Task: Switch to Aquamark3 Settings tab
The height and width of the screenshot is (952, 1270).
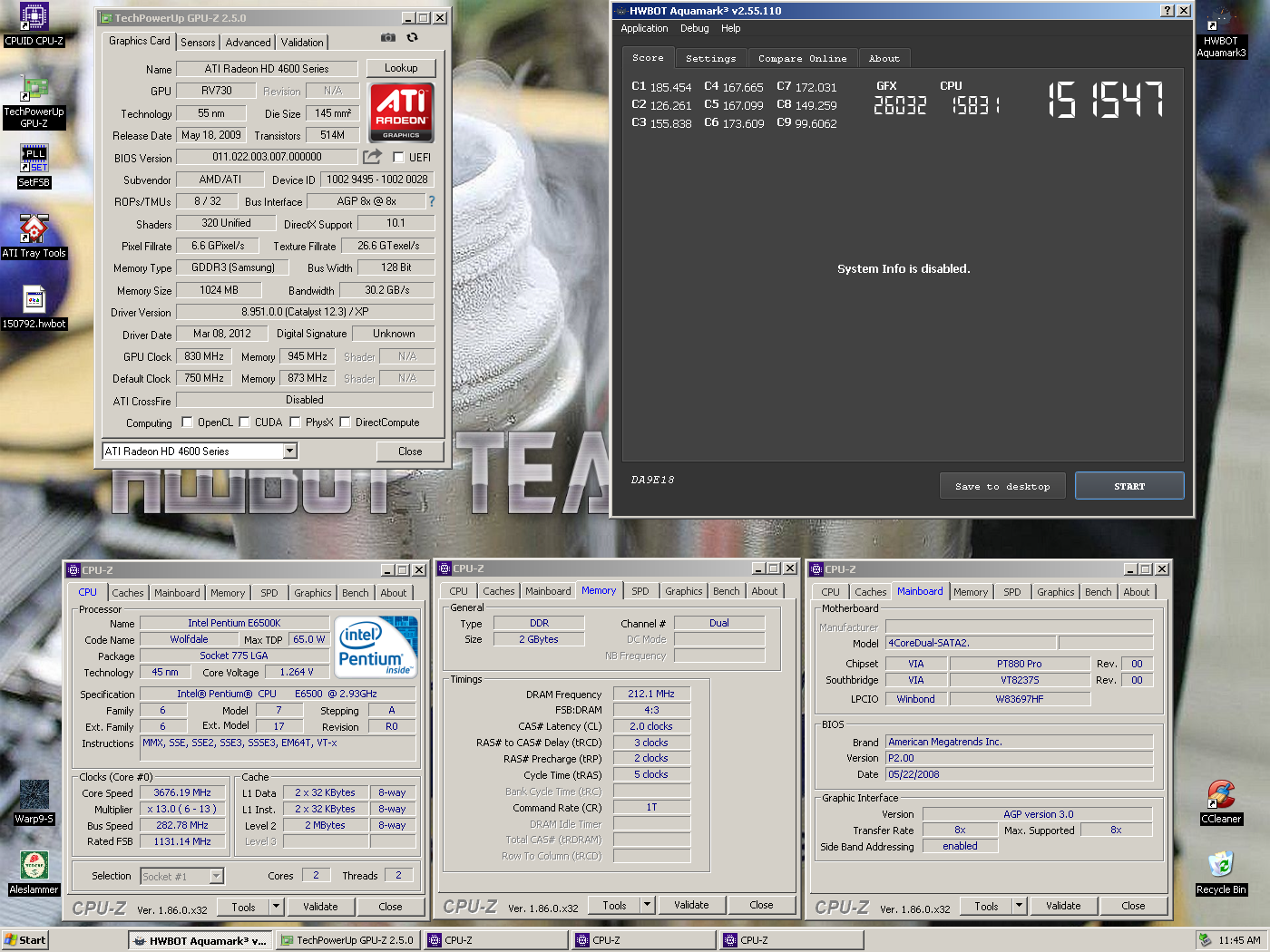Action: (711, 58)
